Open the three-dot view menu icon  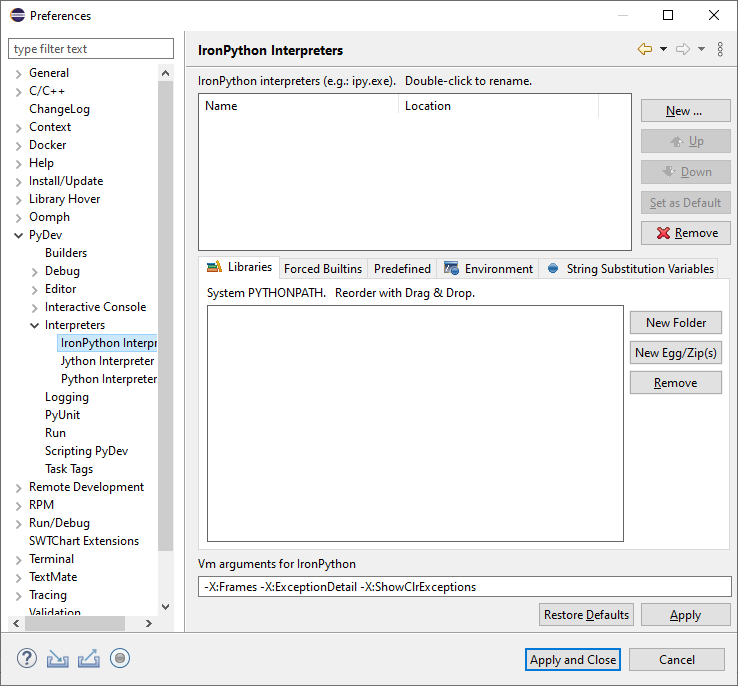720,50
